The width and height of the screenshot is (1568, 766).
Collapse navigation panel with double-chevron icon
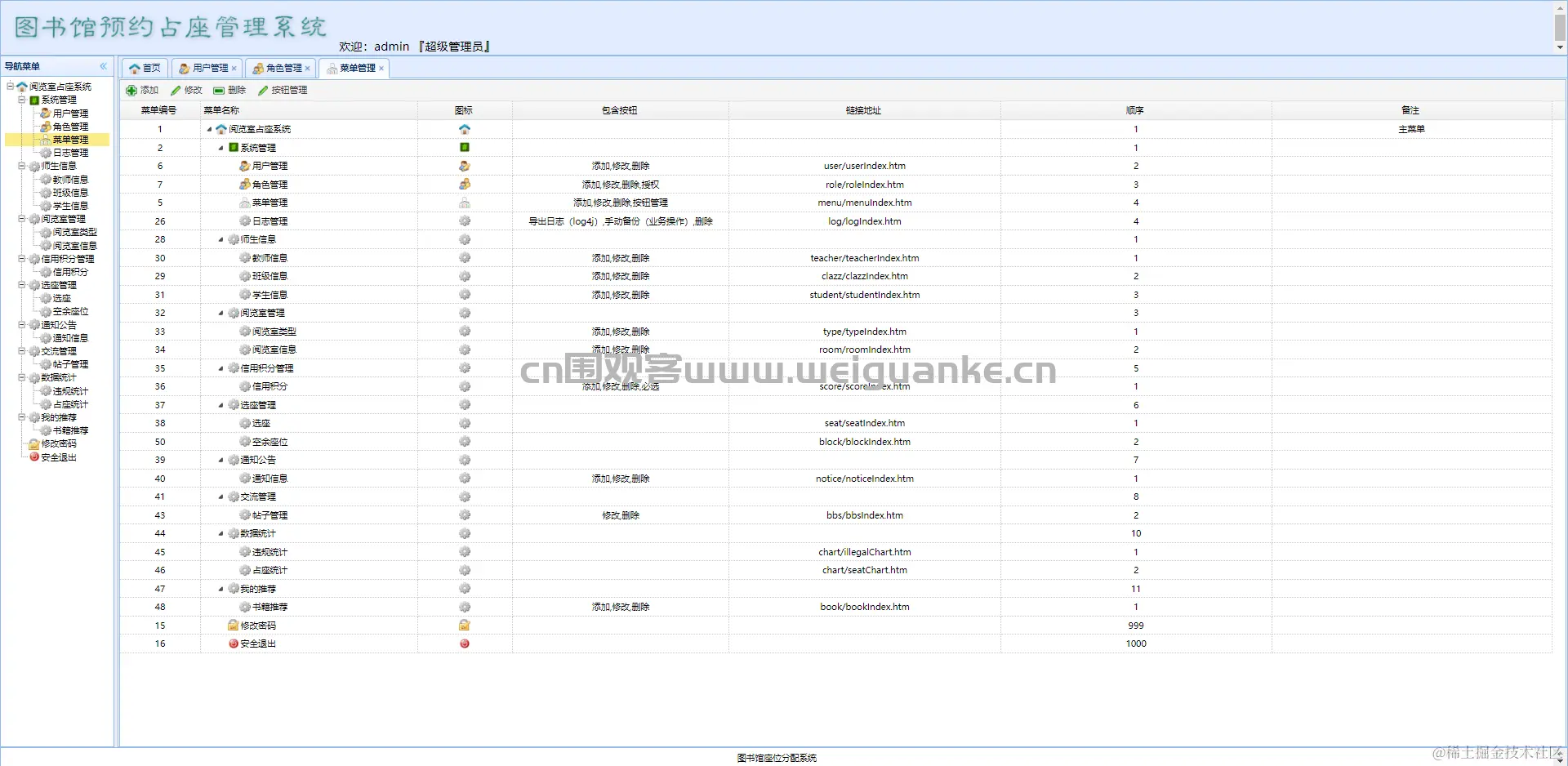[x=104, y=66]
